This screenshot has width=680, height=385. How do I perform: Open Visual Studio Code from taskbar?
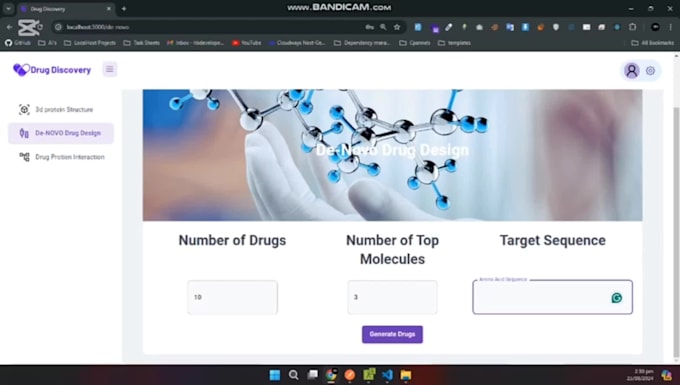coord(387,375)
